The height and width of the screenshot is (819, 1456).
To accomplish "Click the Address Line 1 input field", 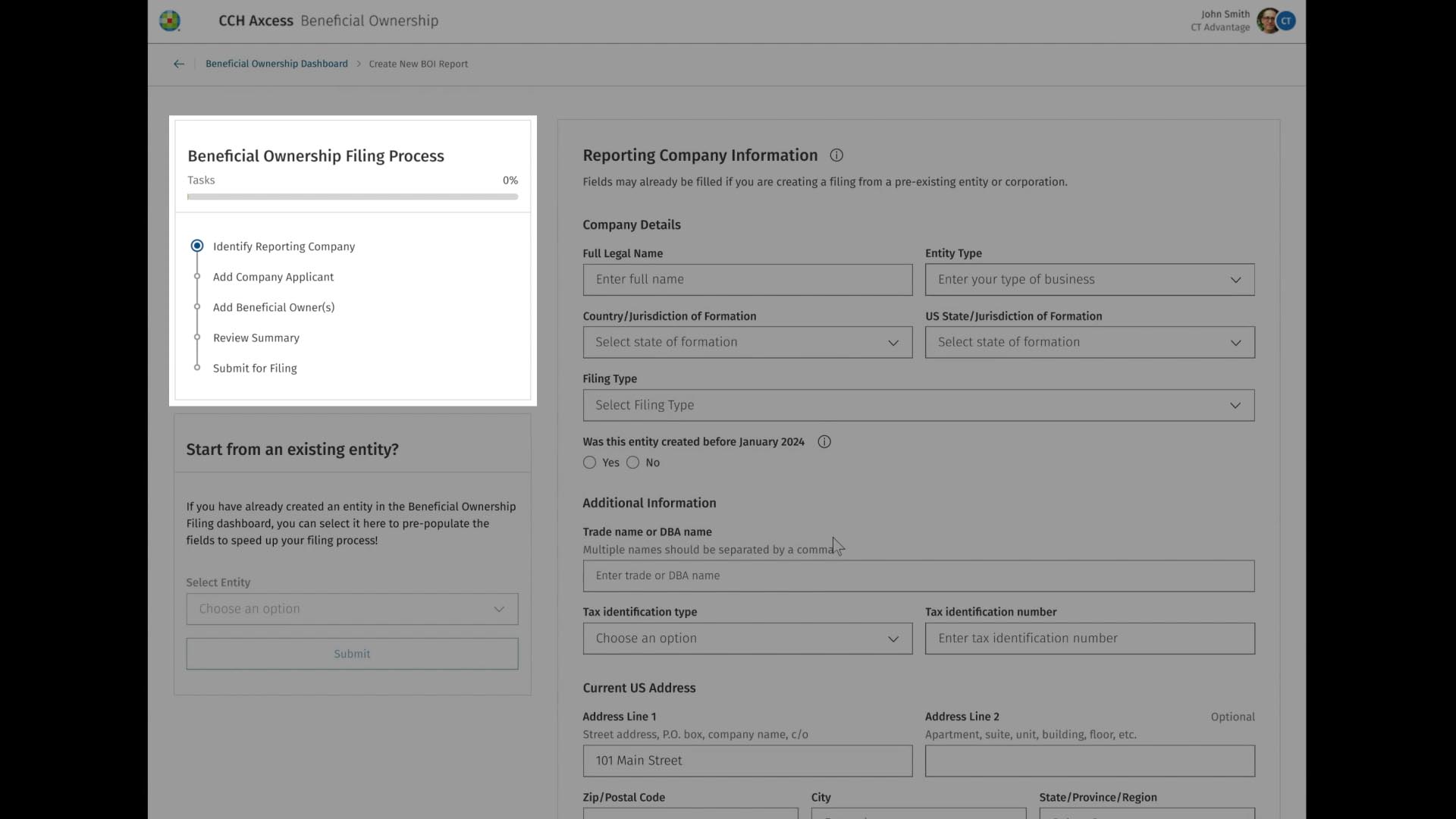I will 747,760.
